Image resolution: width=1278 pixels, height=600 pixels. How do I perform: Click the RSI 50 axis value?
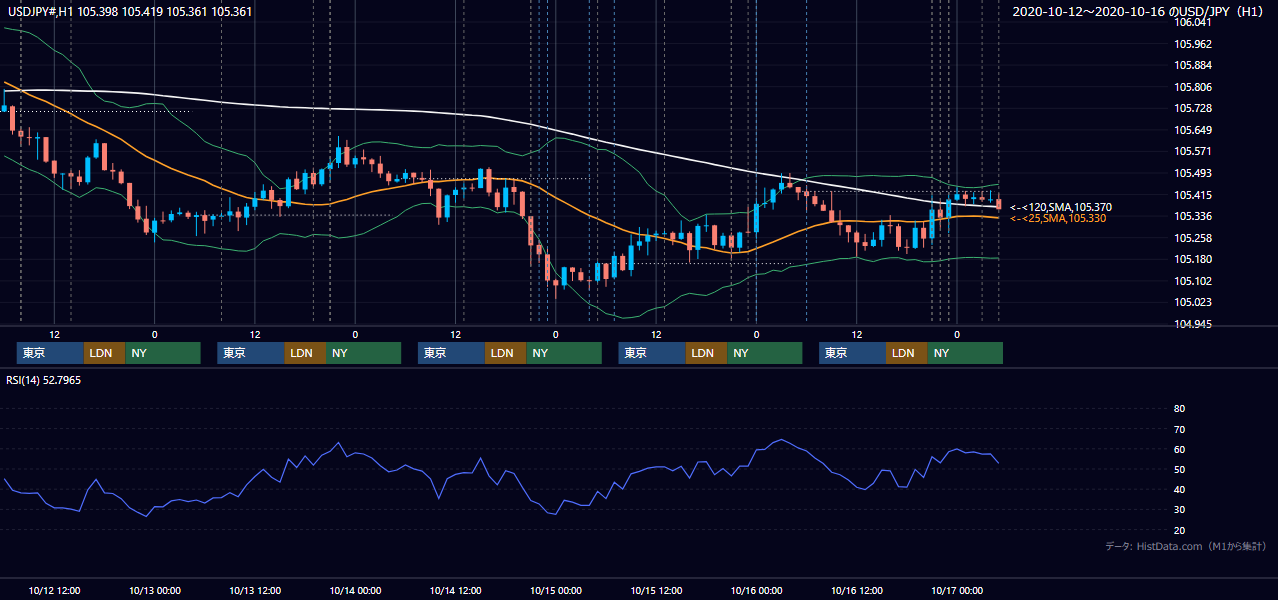[x=1179, y=469]
